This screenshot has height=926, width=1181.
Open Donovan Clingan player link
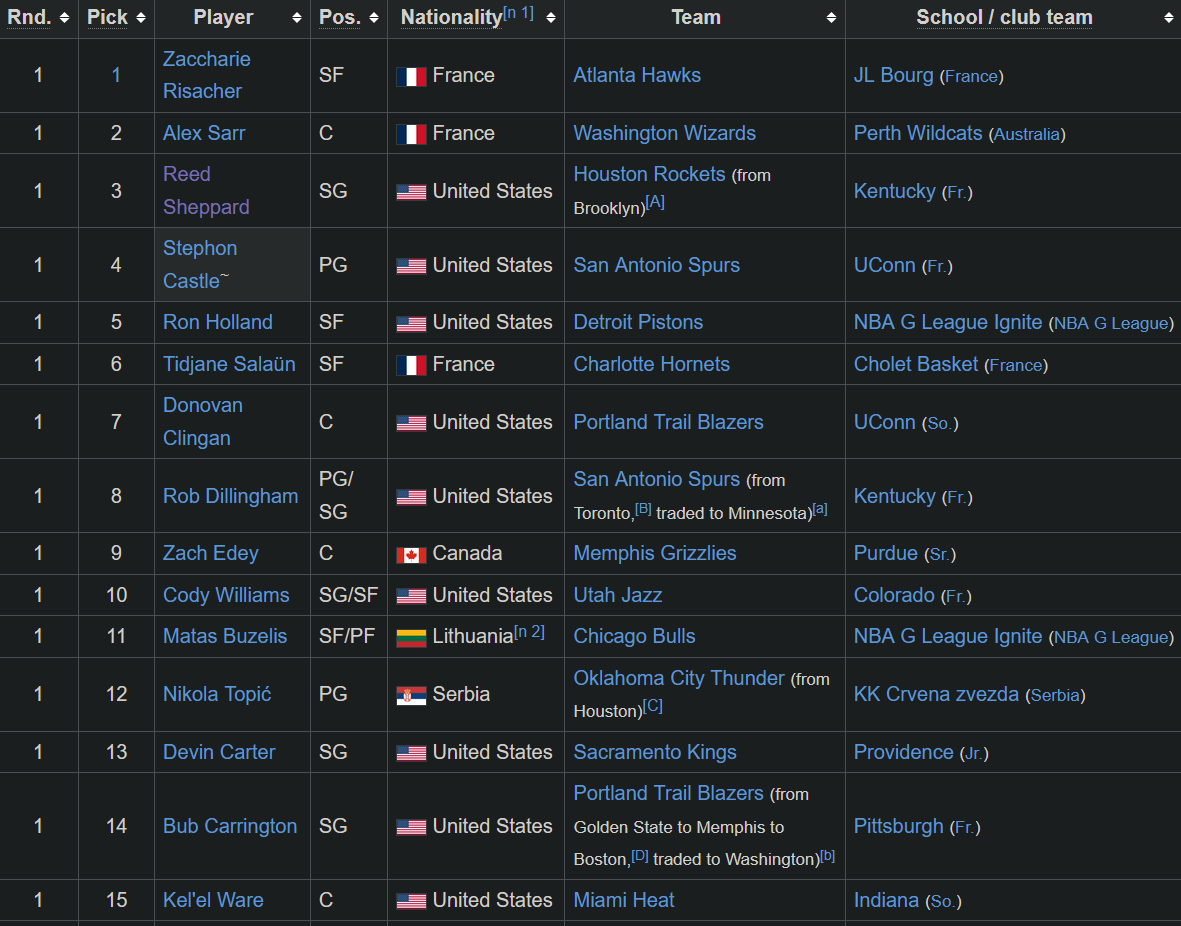(x=203, y=421)
